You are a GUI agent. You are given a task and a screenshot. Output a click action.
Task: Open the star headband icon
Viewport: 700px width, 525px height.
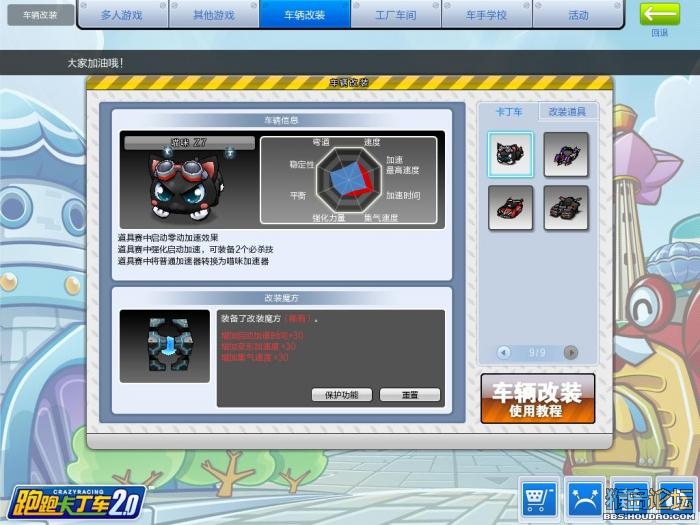(585, 499)
